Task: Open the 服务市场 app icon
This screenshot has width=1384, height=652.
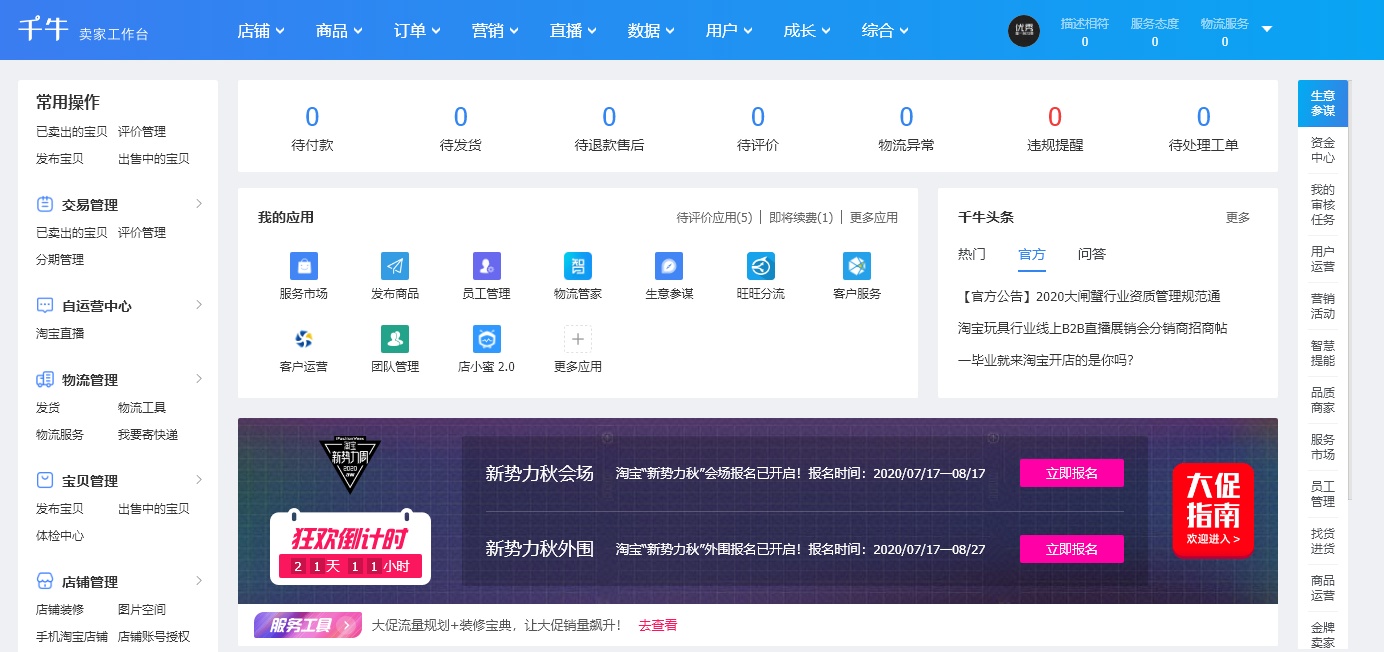Action: (303, 265)
